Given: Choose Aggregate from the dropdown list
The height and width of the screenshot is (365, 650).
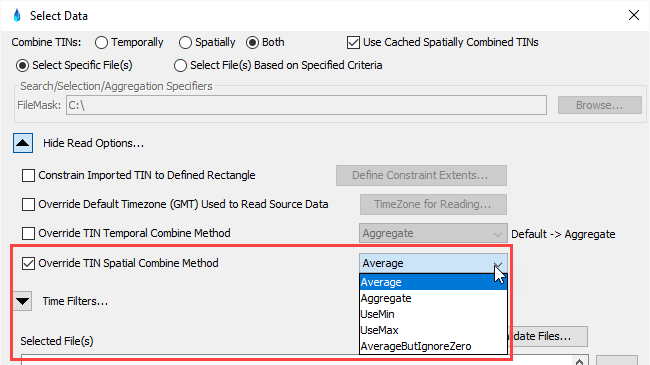Looking at the screenshot, I should pos(433,298).
